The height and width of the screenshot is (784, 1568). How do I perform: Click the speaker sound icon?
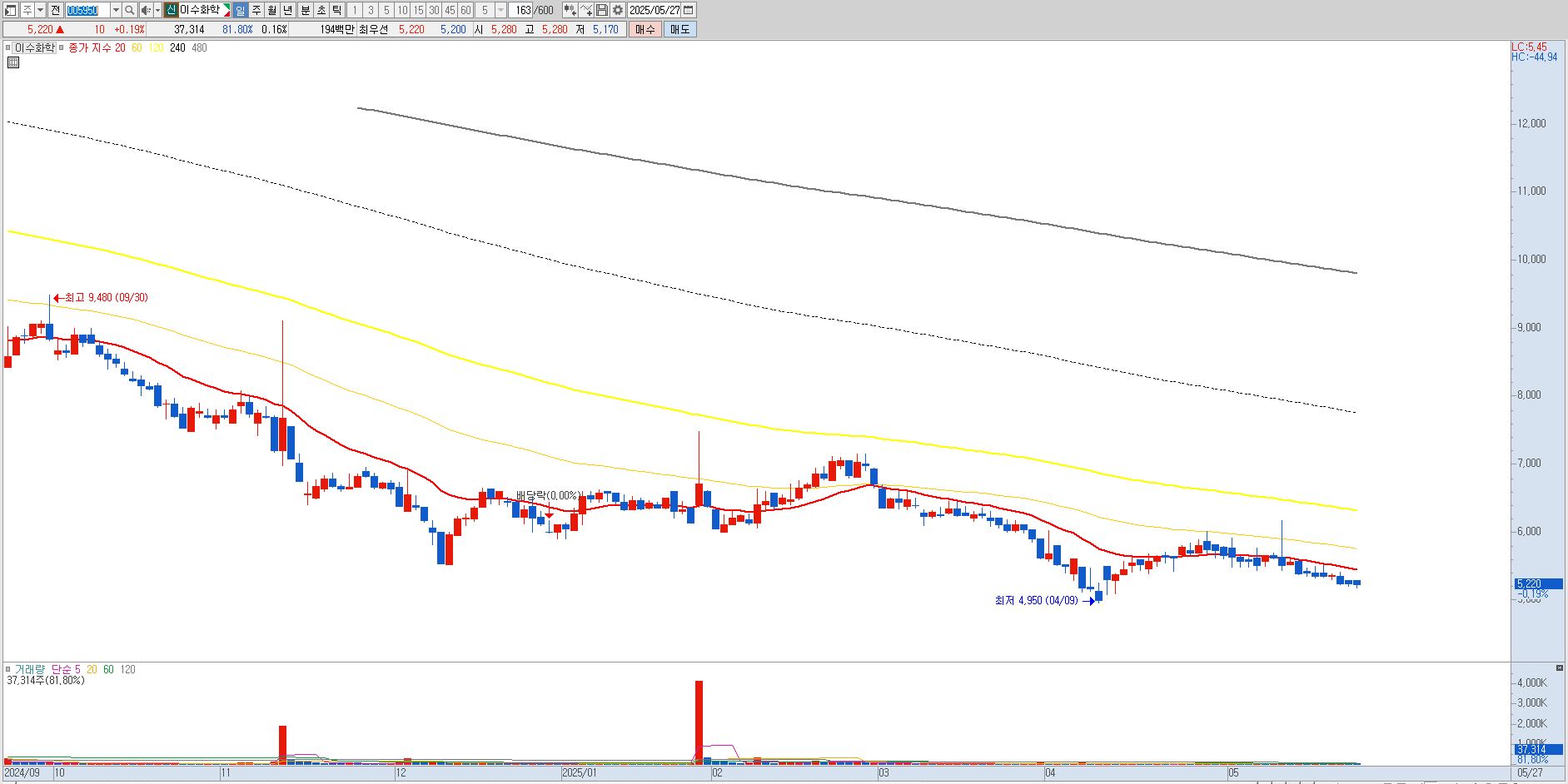(146, 10)
